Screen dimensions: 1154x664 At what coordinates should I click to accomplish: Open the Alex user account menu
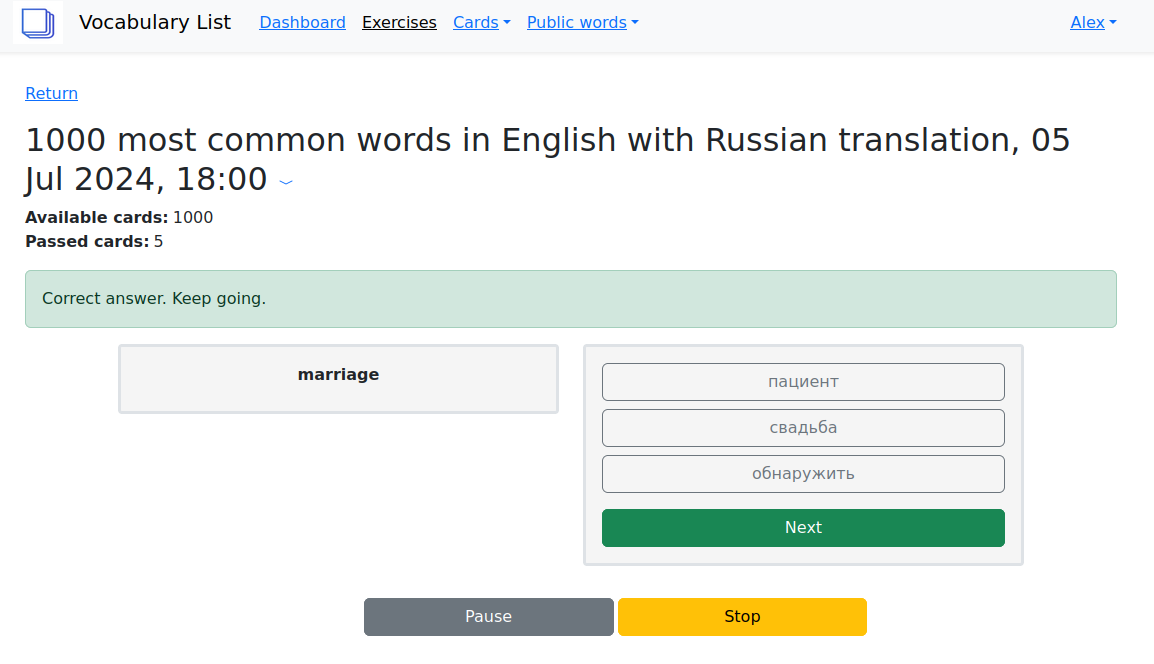pos(1092,22)
